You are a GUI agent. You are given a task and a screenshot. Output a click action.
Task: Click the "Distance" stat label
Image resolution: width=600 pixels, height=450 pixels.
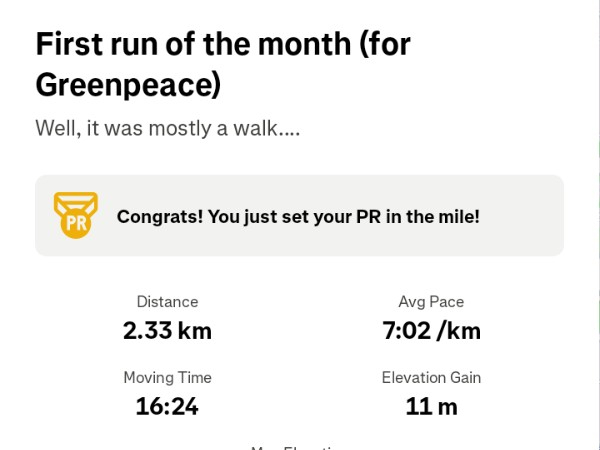pyautogui.click(x=167, y=301)
